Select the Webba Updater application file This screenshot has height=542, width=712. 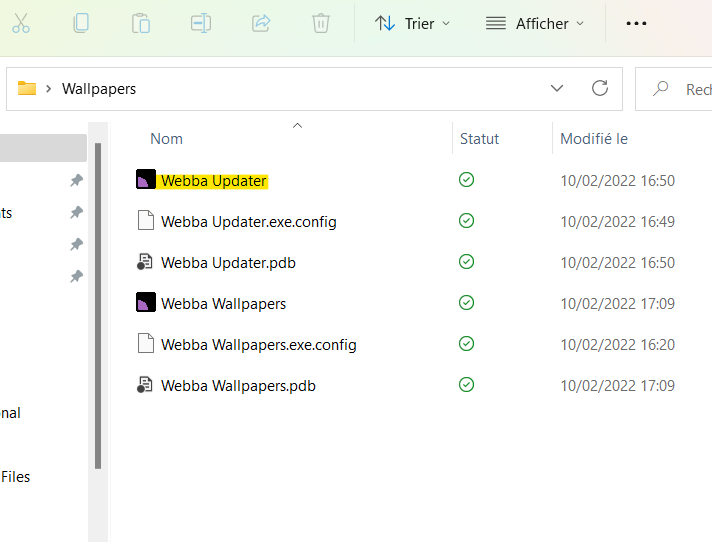(214, 181)
